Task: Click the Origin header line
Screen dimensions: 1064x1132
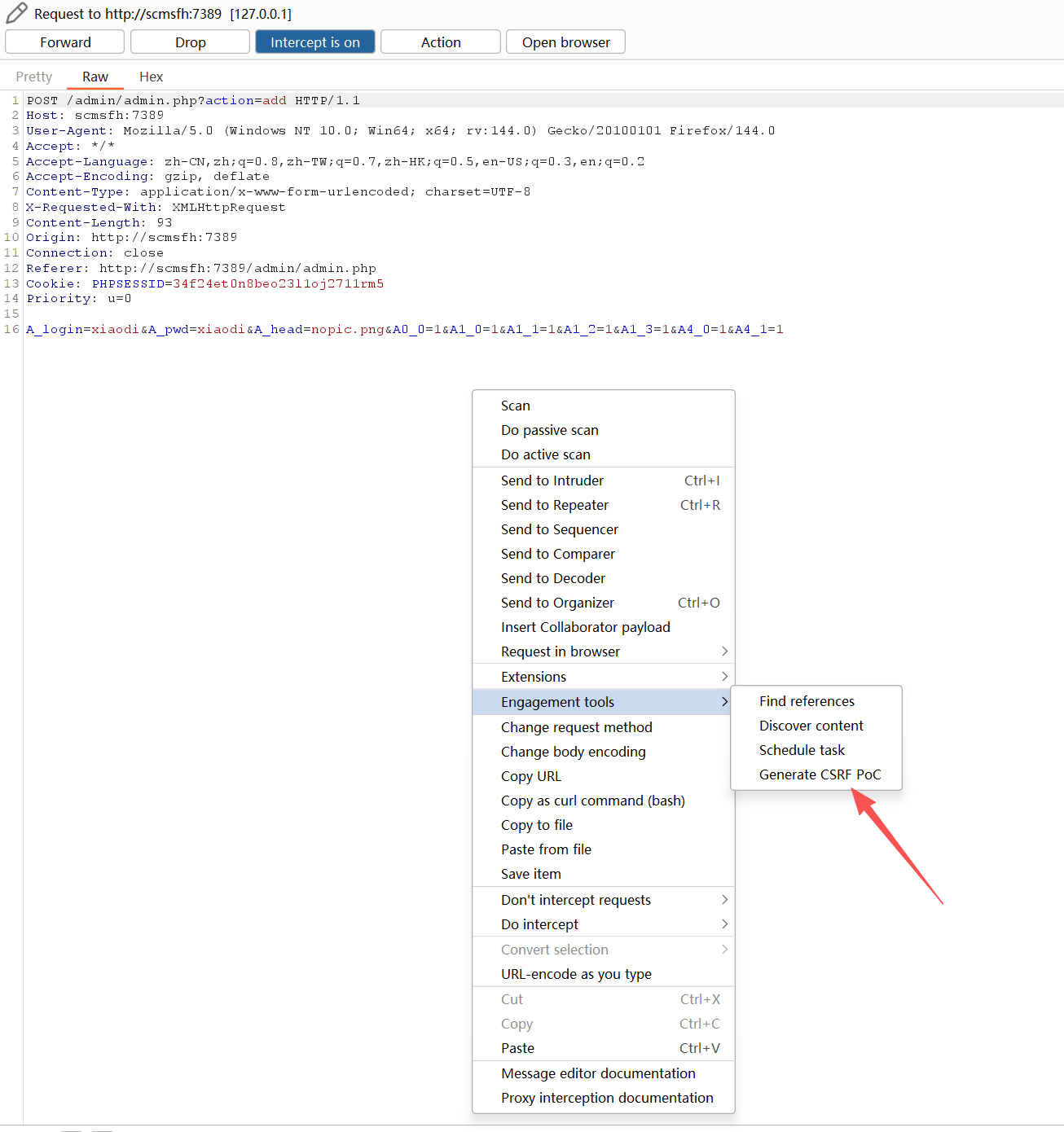Action: (132, 237)
